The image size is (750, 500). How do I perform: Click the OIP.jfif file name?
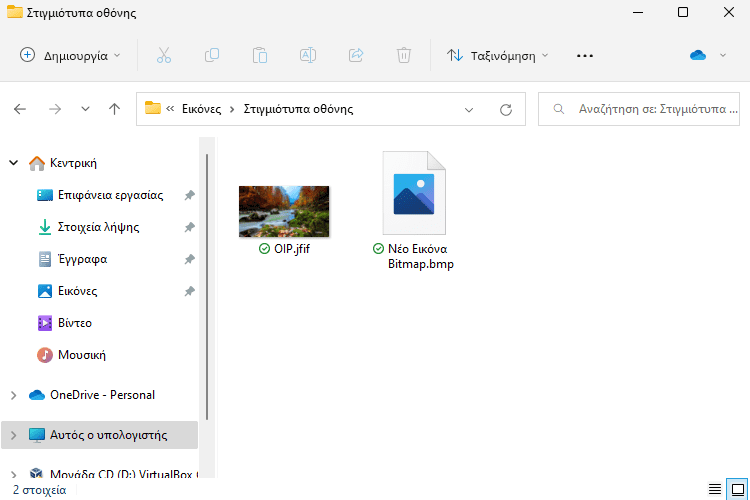(292, 249)
